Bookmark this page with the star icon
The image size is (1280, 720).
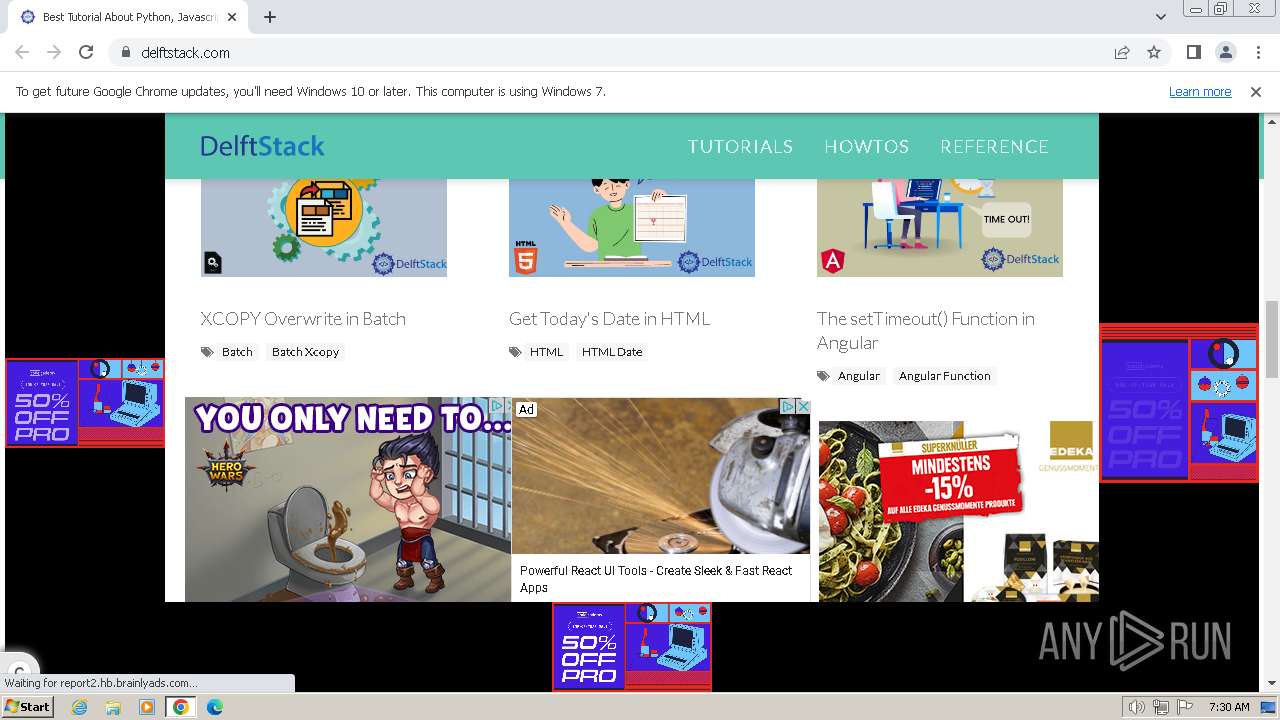coord(1154,52)
